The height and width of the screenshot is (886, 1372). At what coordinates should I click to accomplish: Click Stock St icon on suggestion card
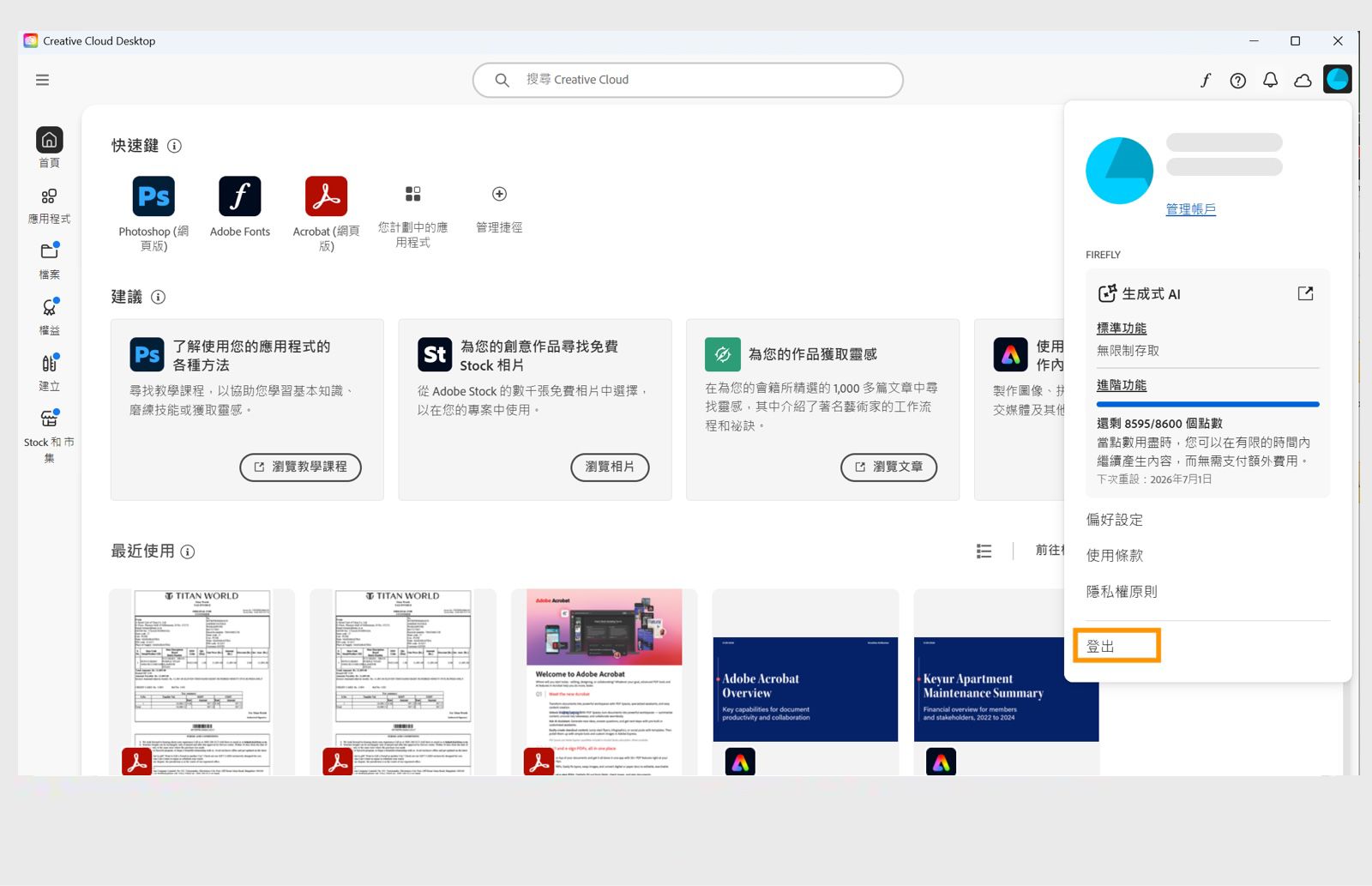[435, 354]
